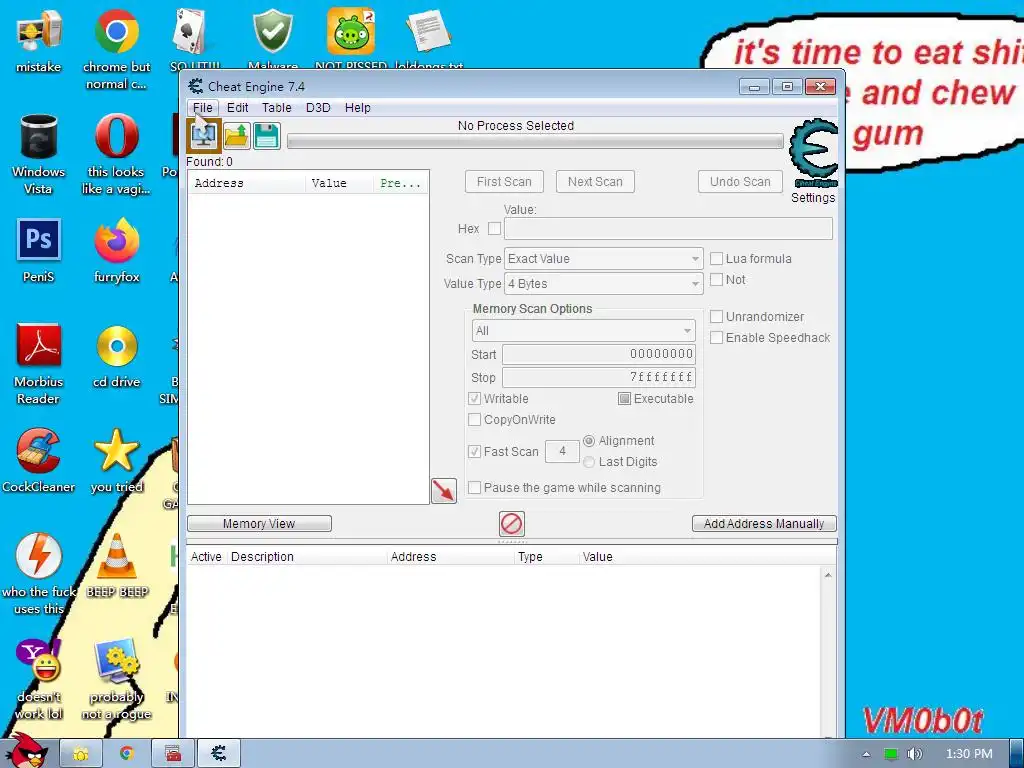Click the 1:30 PM taskbar clock
This screenshot has height=768, width=1024.
[969, 754]
